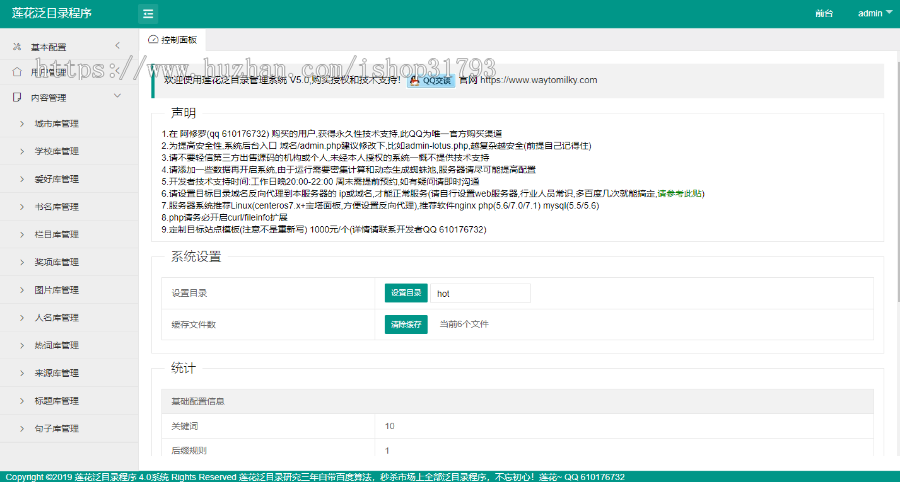Click the 缓存文件数 row label
Image resolution: width=900 pixels, height=482 pixels.
point(194,324)
